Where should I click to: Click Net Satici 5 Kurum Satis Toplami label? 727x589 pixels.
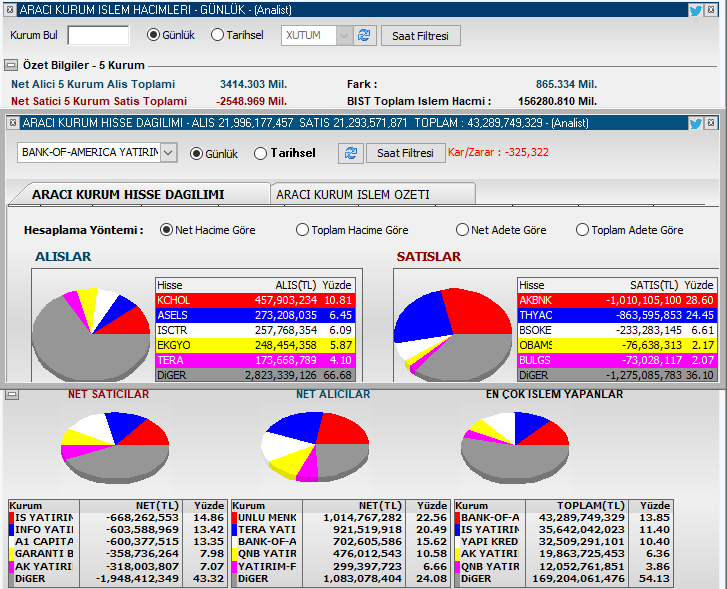click(x=99, y=101)
